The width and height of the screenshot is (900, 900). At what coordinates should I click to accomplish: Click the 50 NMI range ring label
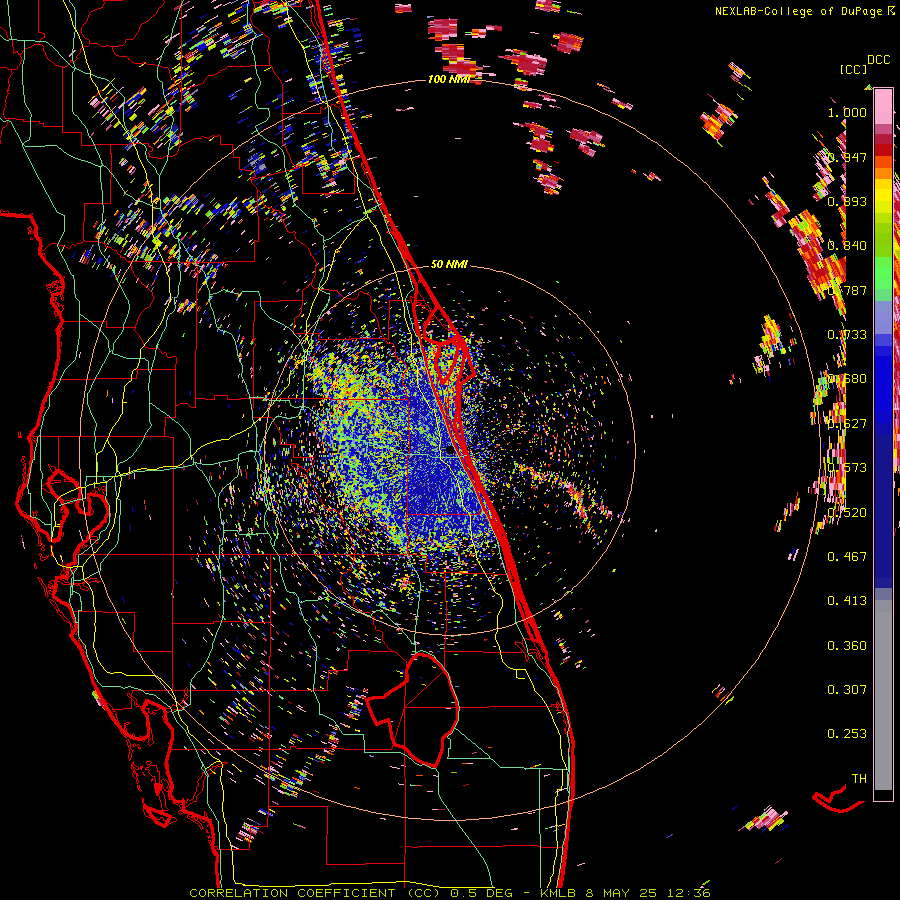(x=449, y=264)
